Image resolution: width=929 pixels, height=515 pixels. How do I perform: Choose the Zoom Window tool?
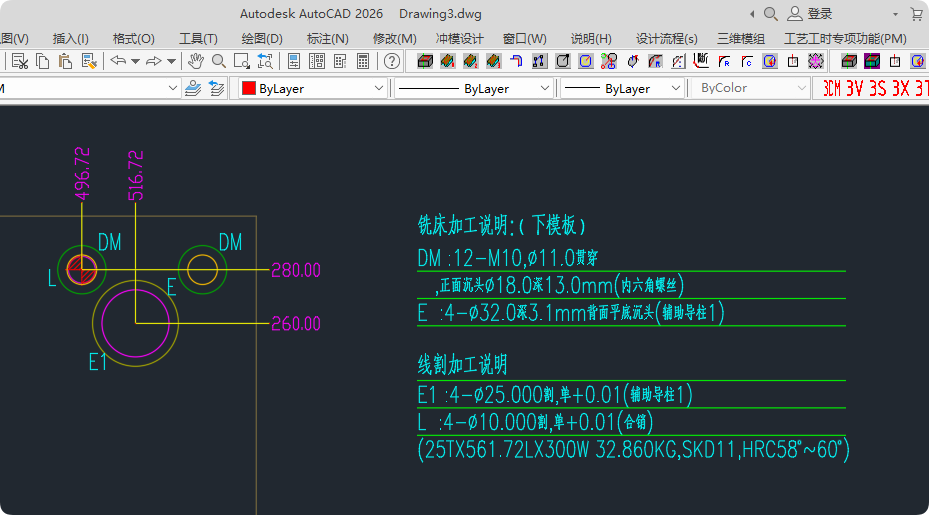pos(242,61)
